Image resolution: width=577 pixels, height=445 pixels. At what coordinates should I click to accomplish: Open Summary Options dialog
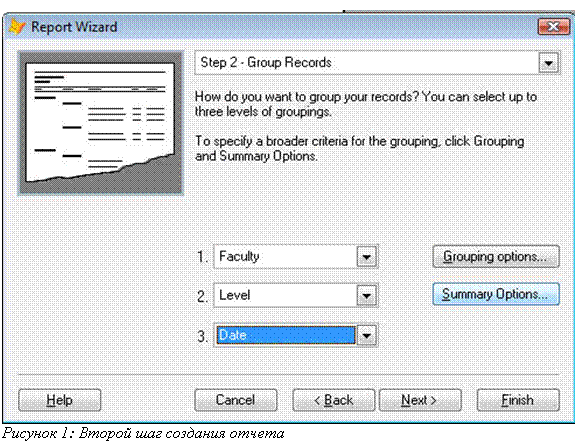pyautogui.click(x=496, y=294)
